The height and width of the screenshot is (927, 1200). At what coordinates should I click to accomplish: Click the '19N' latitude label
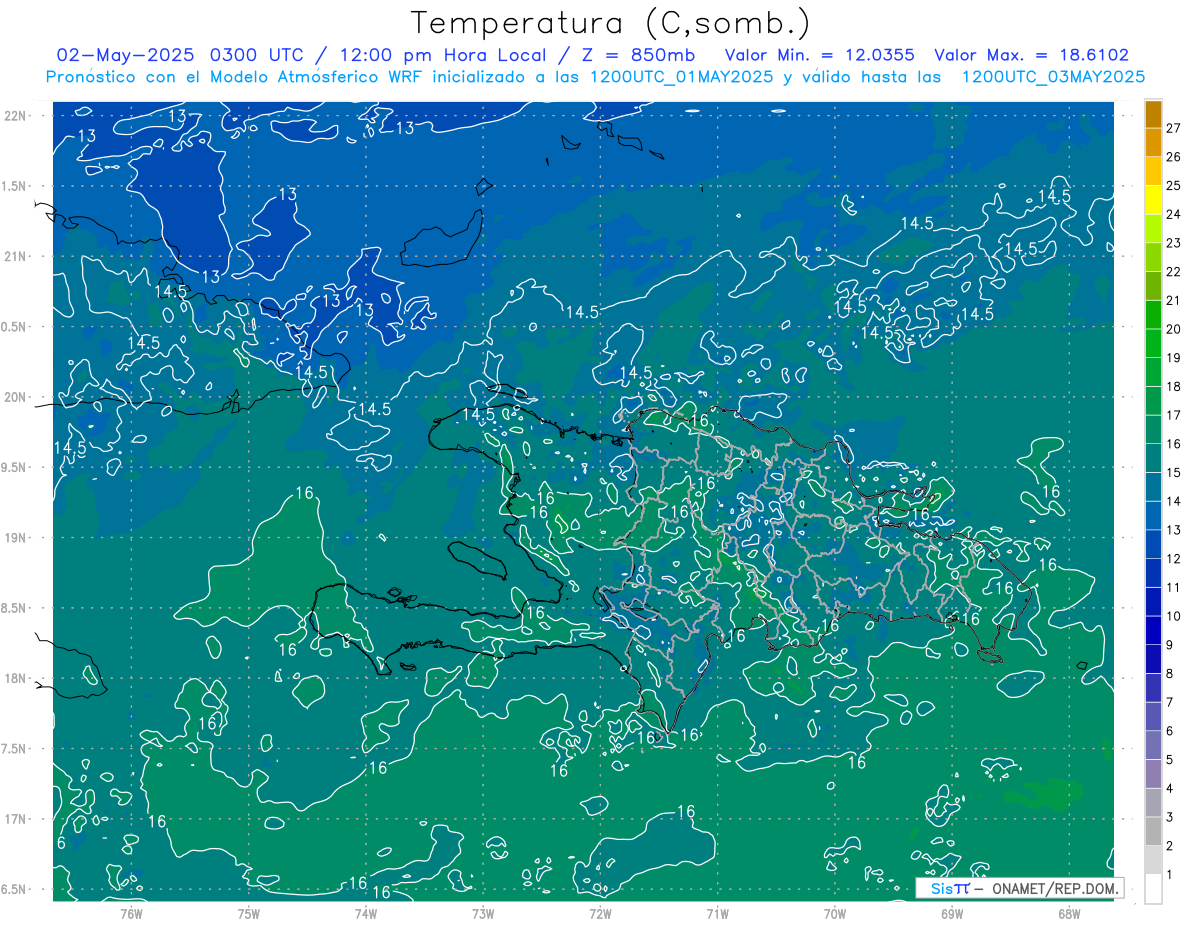(x=17, y=537)
